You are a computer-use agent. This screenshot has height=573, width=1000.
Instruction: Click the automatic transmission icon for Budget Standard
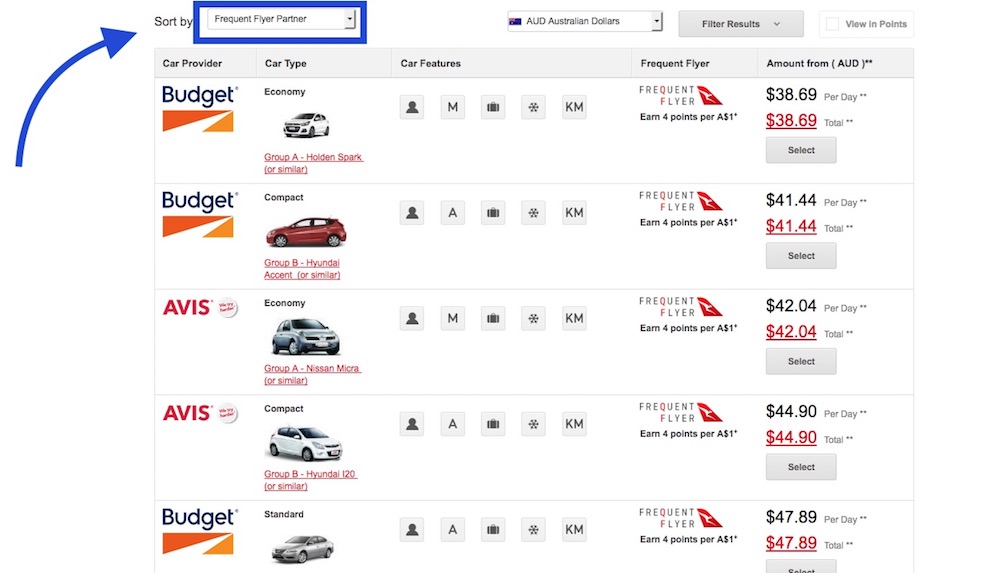[x=453, y=530]
